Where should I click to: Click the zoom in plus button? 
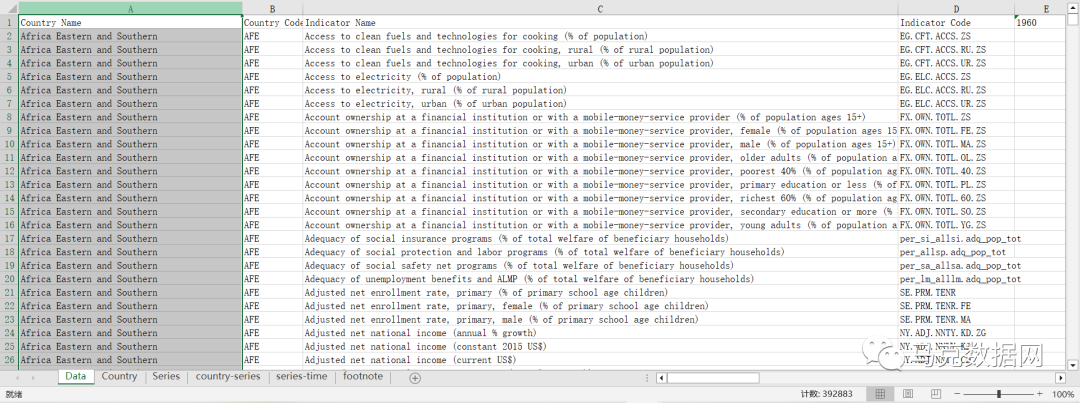(x=1042, y=393)
